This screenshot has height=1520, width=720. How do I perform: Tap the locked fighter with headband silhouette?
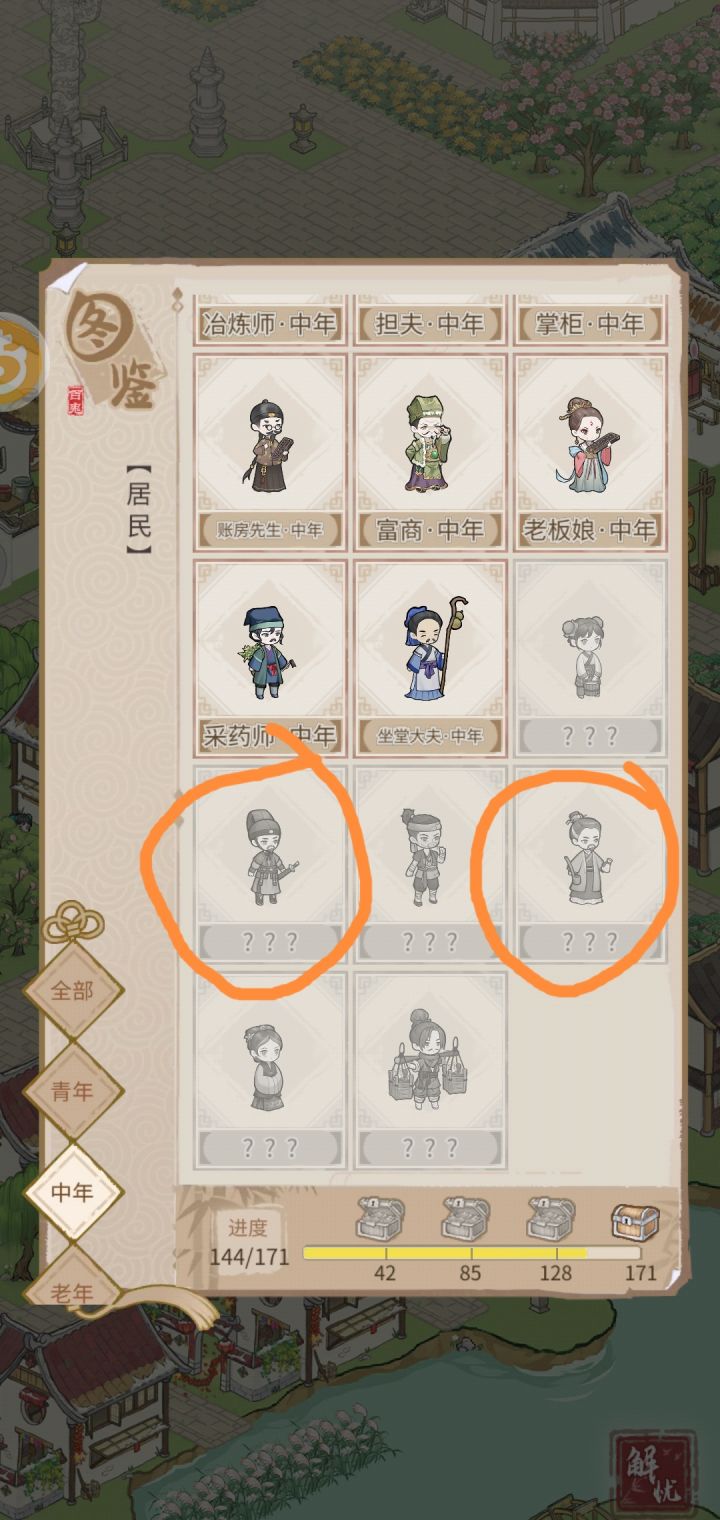(x=430, y=863)
